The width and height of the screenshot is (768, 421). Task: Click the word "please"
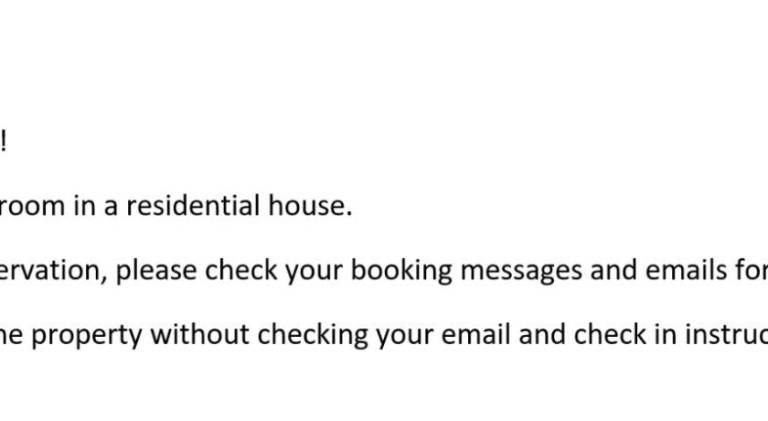point(156,271)
